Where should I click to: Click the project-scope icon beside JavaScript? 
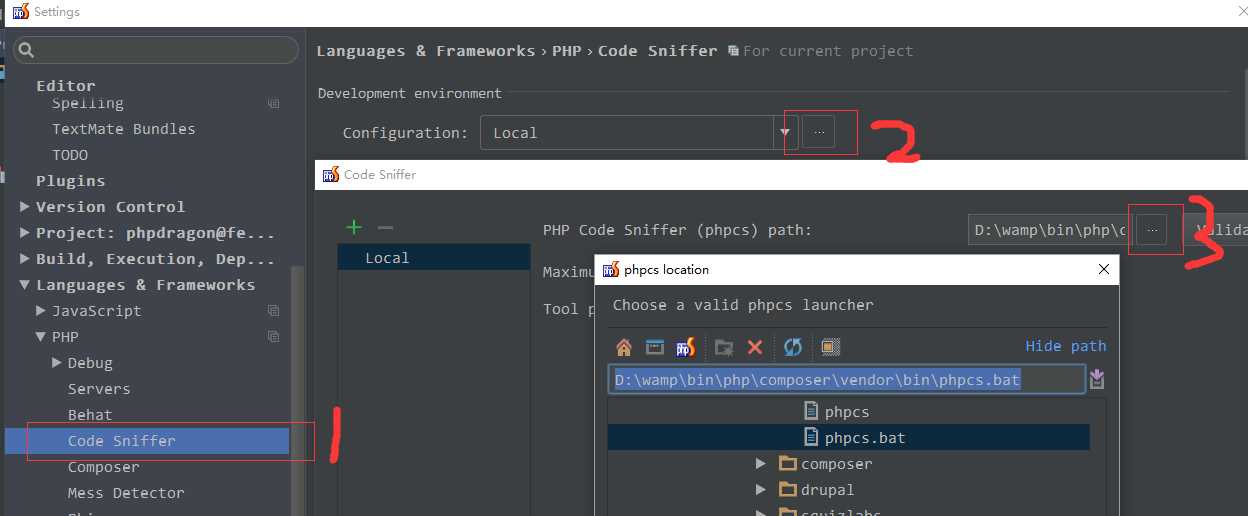(274, 311)
